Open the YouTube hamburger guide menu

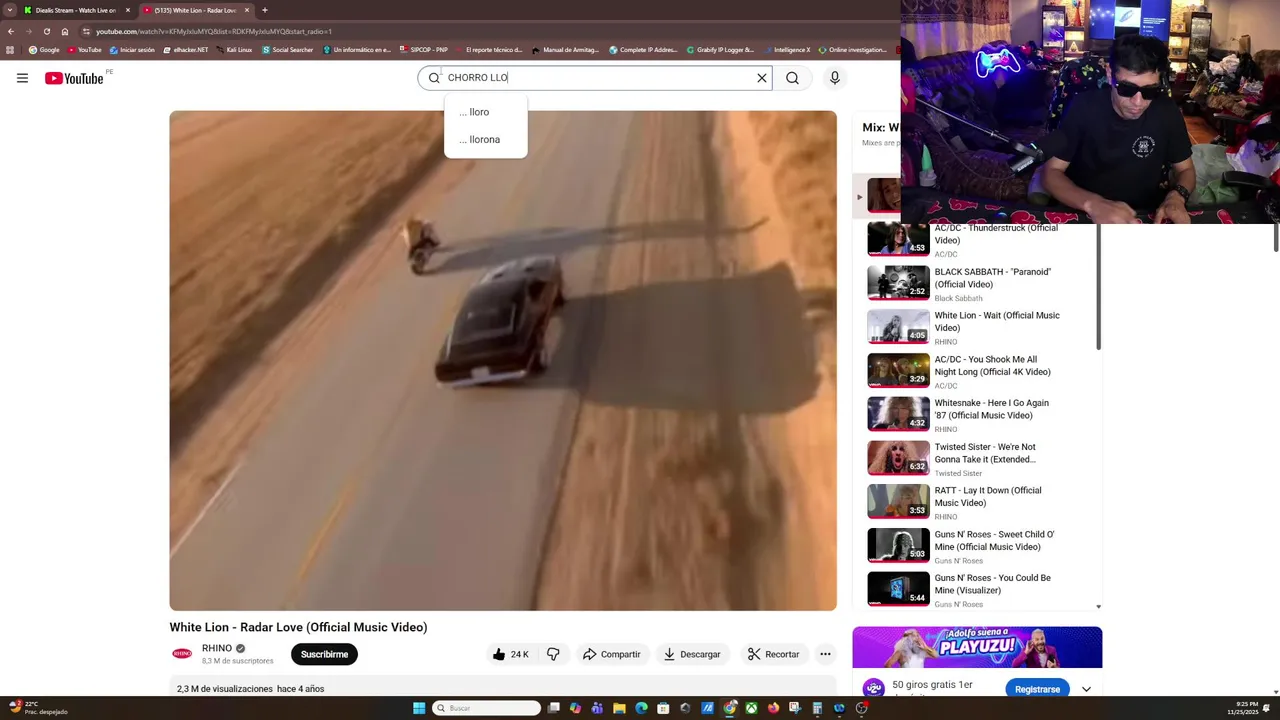click(x=22, y=78)
